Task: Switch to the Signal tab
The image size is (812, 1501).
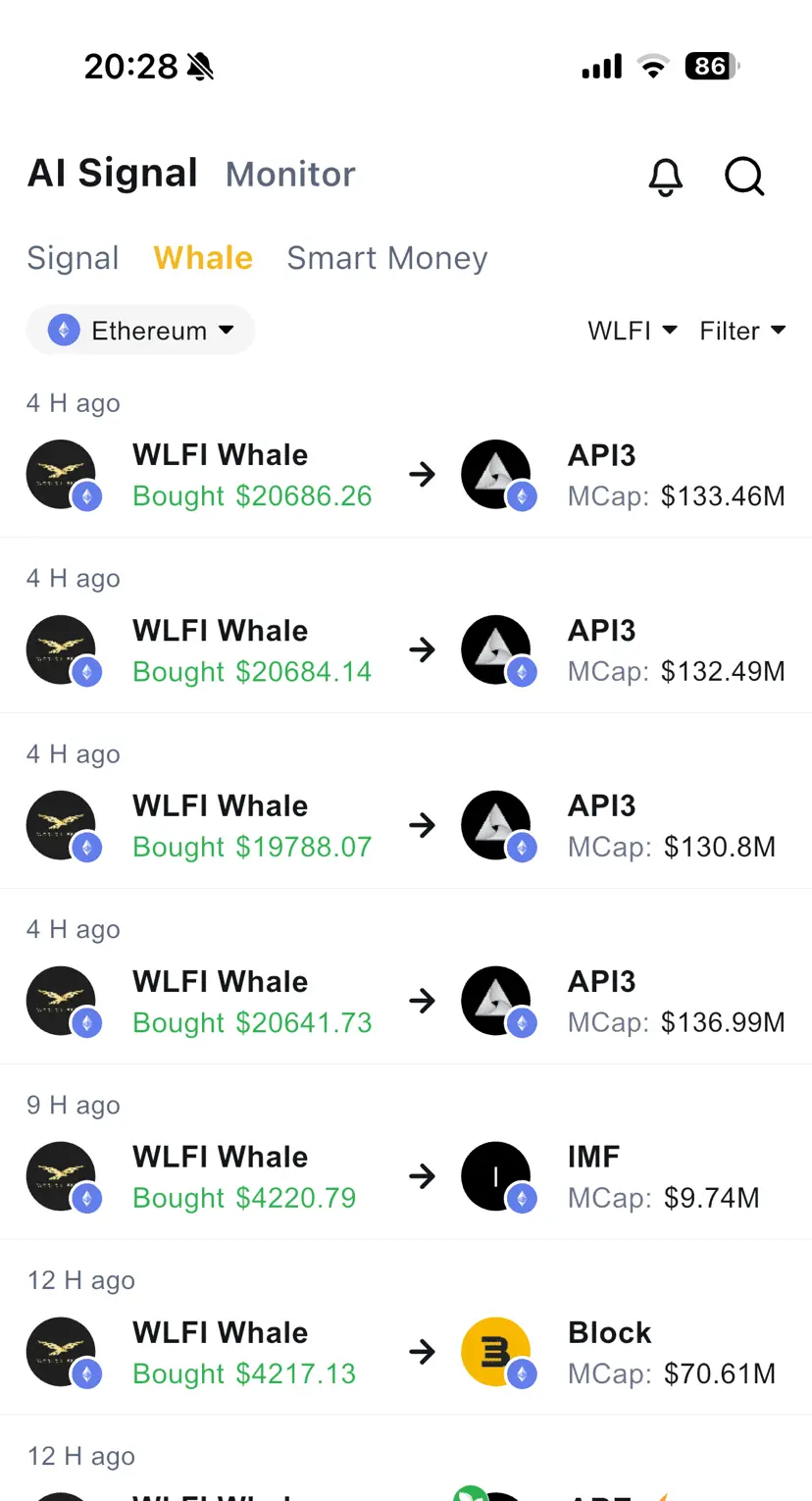Action: pos(73,258)
